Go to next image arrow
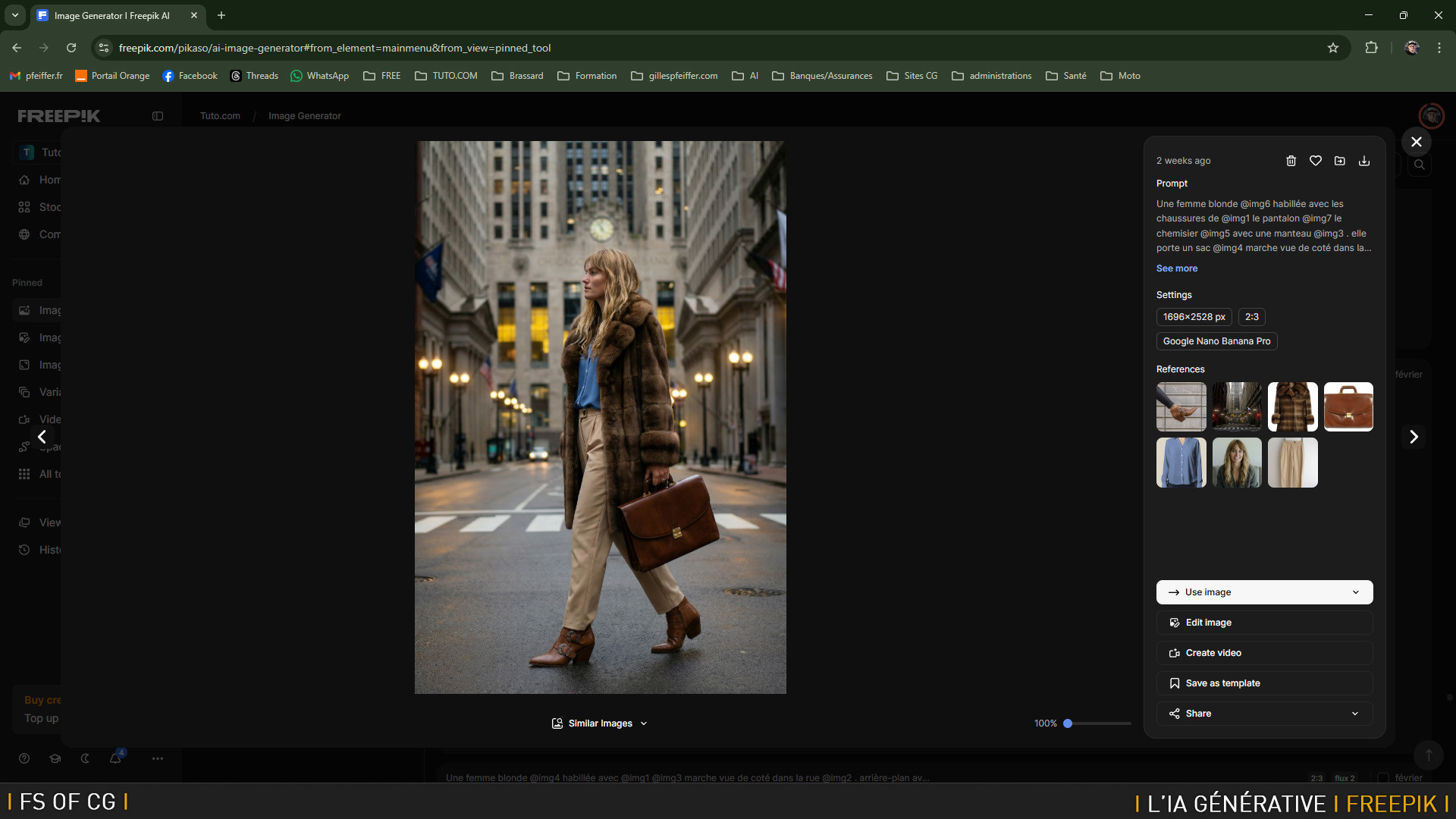This screenshot has height=819, width=1456. tap(1414, 437)
